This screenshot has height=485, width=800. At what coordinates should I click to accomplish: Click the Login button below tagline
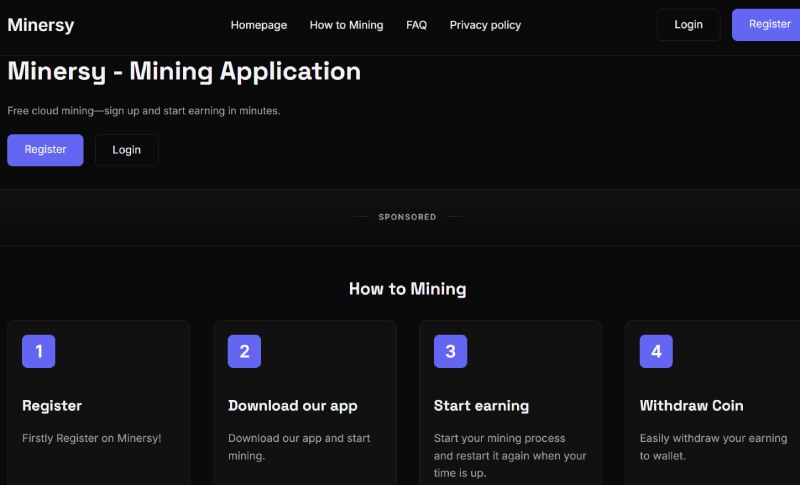[127, 150]
